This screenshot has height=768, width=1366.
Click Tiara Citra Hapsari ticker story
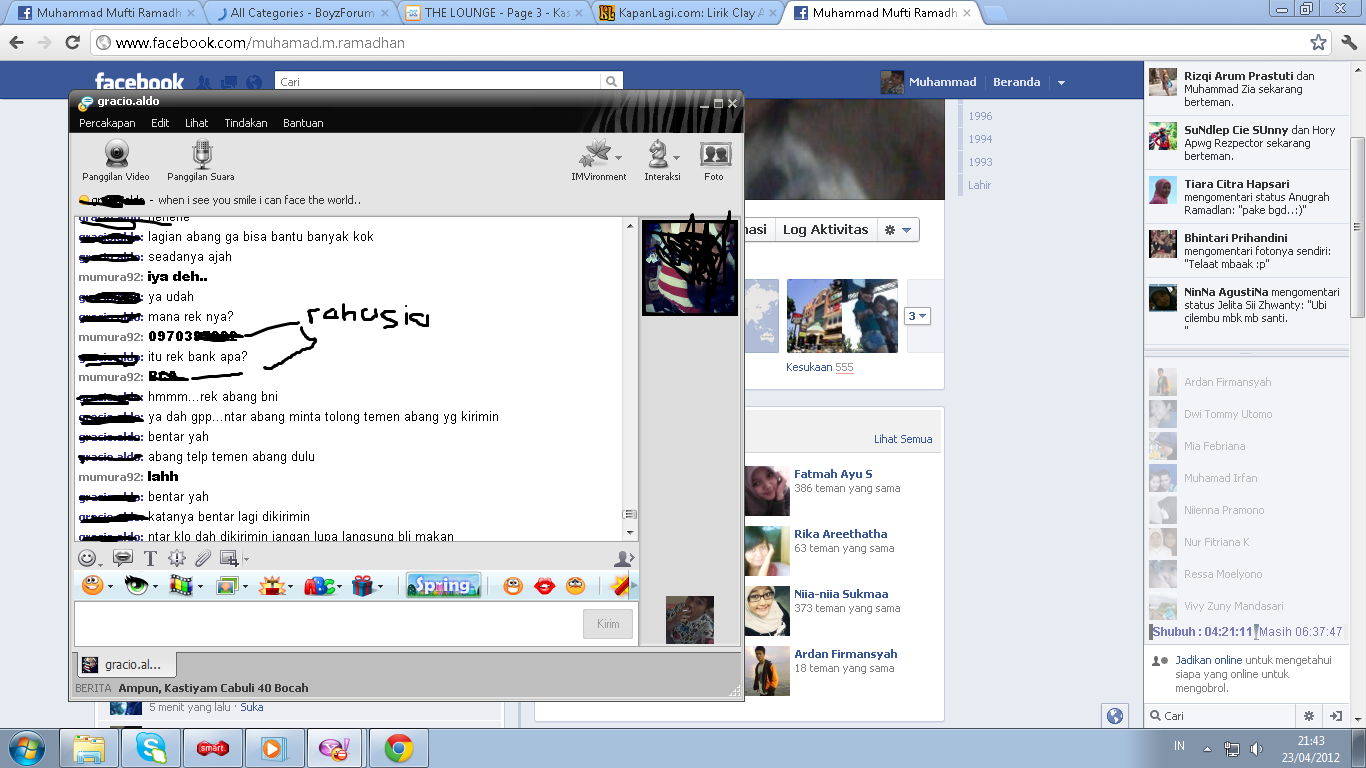(1246, 197)
